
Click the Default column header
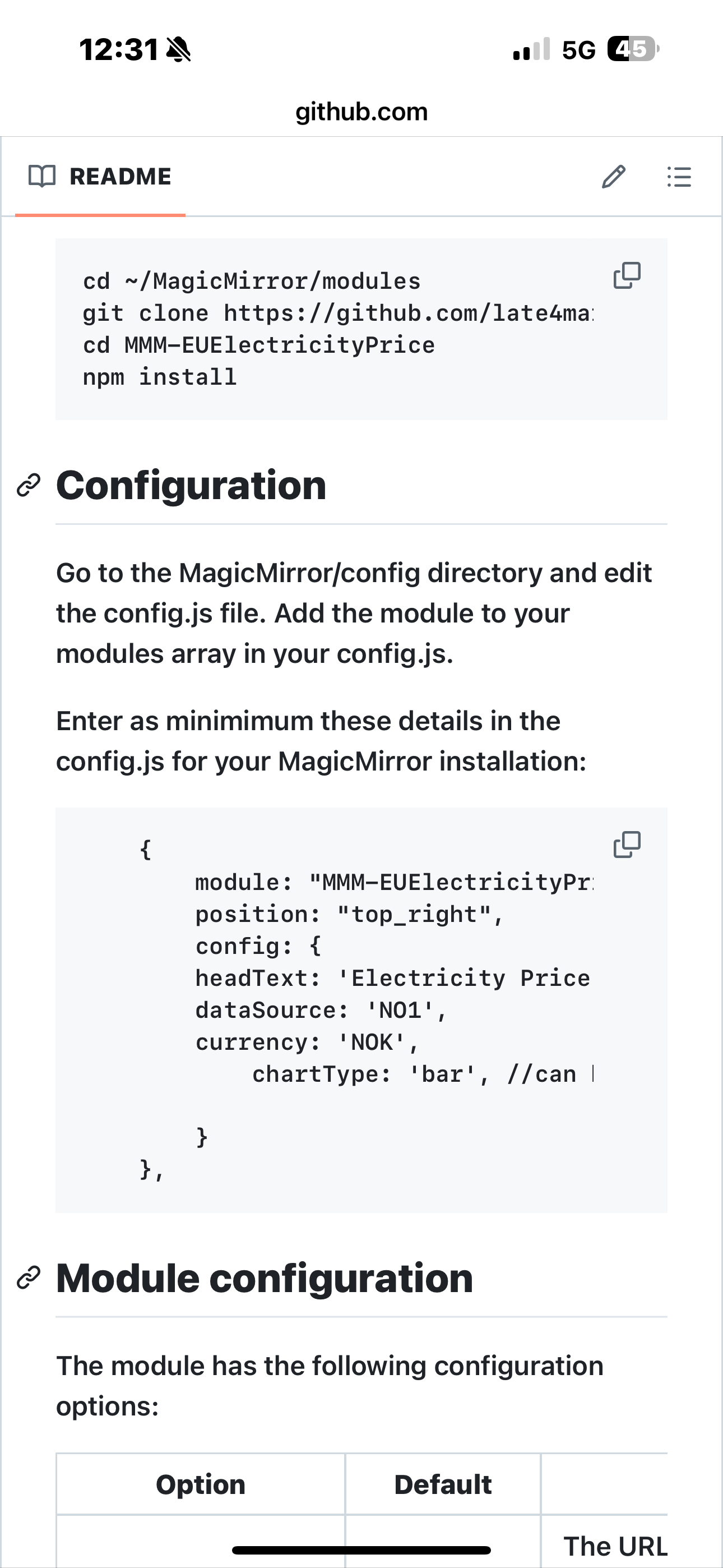442,1484
